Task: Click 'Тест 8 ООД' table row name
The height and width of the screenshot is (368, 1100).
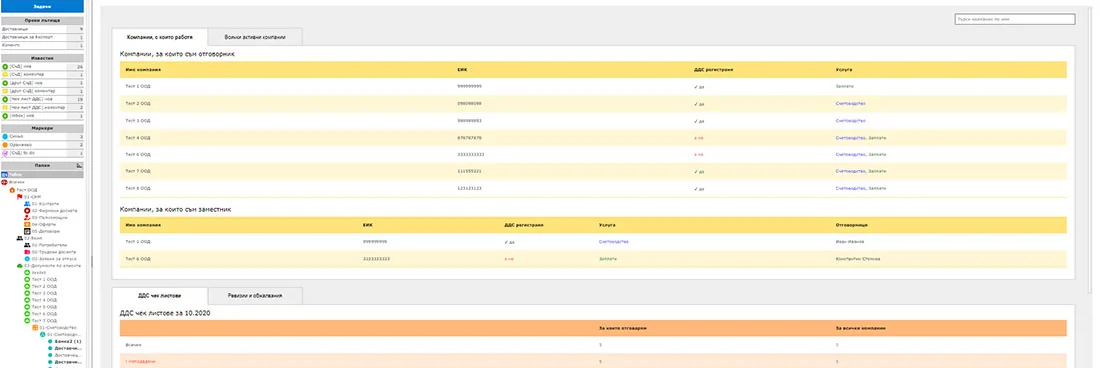Action: point(138,189)
